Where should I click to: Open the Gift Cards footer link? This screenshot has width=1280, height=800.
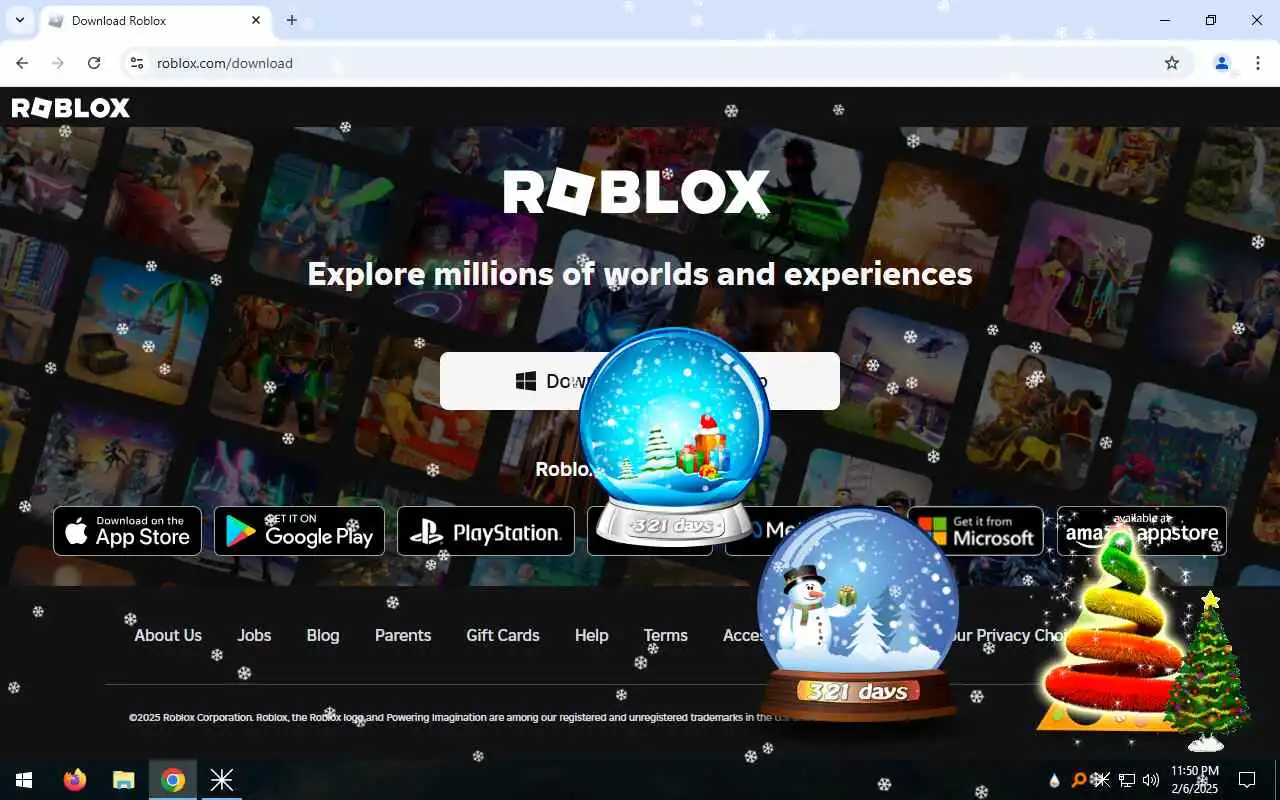tap(503, 635)
